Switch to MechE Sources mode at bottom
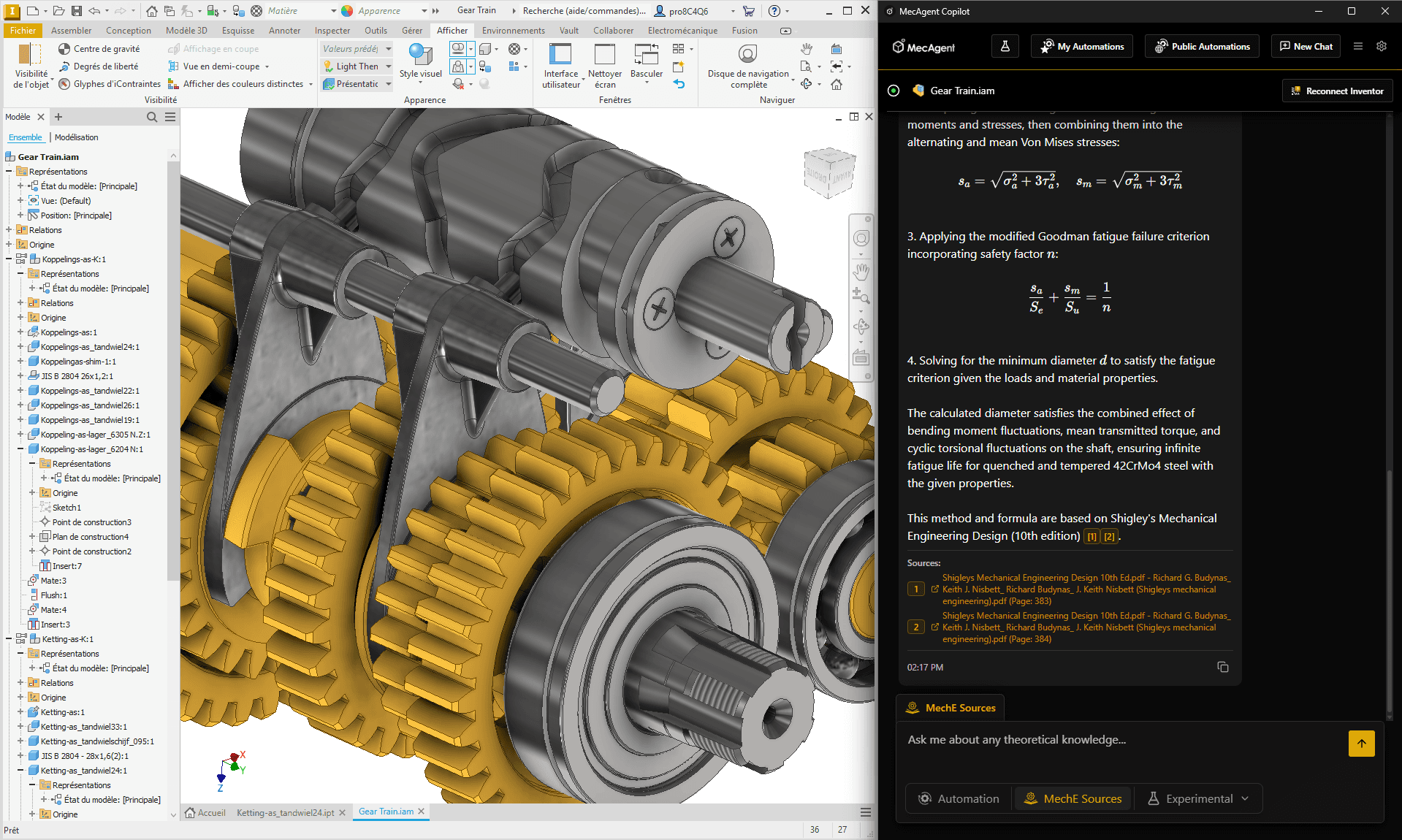The width and height of the screenshot is (1402, 840). pos(1073,798)
